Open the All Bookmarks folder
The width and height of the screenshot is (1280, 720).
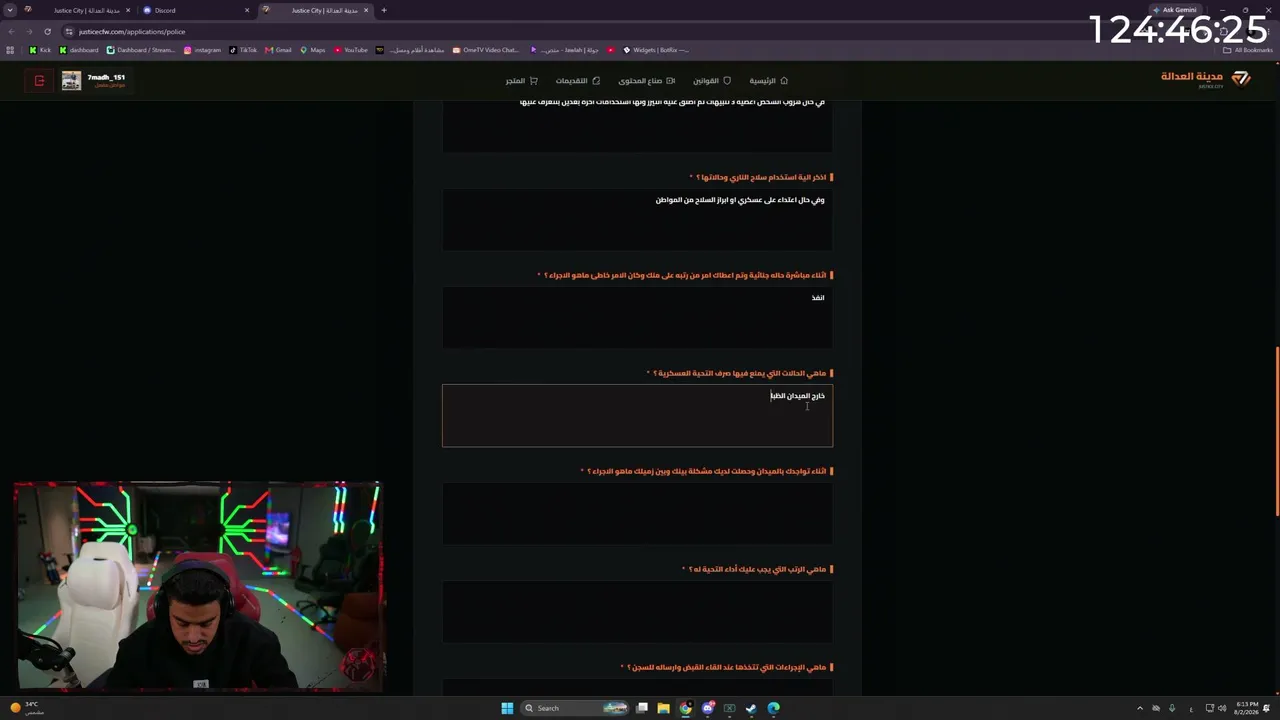pyautogui.click(x=1248, y=50)
